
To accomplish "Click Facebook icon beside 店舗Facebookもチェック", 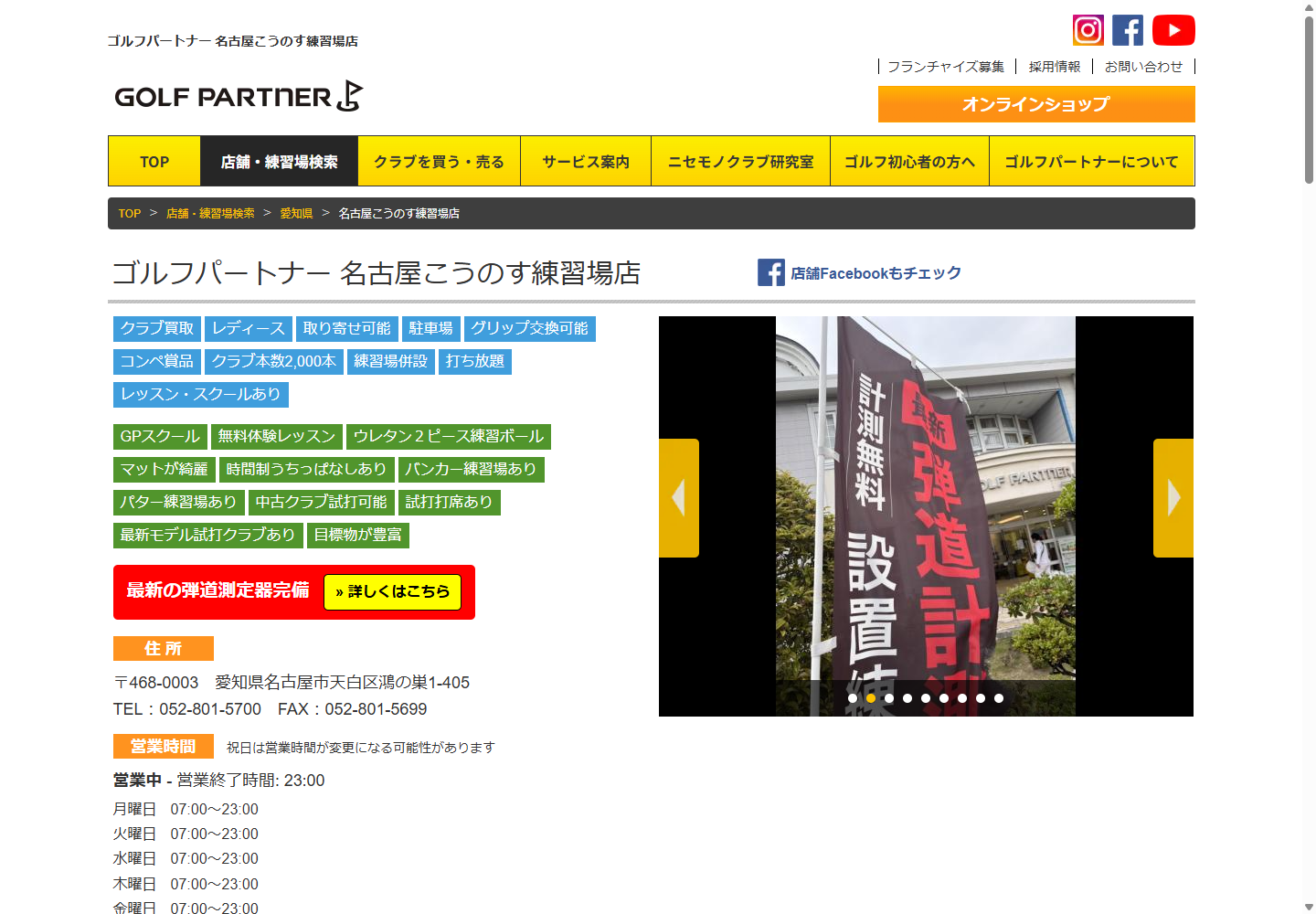I will 771,272.
